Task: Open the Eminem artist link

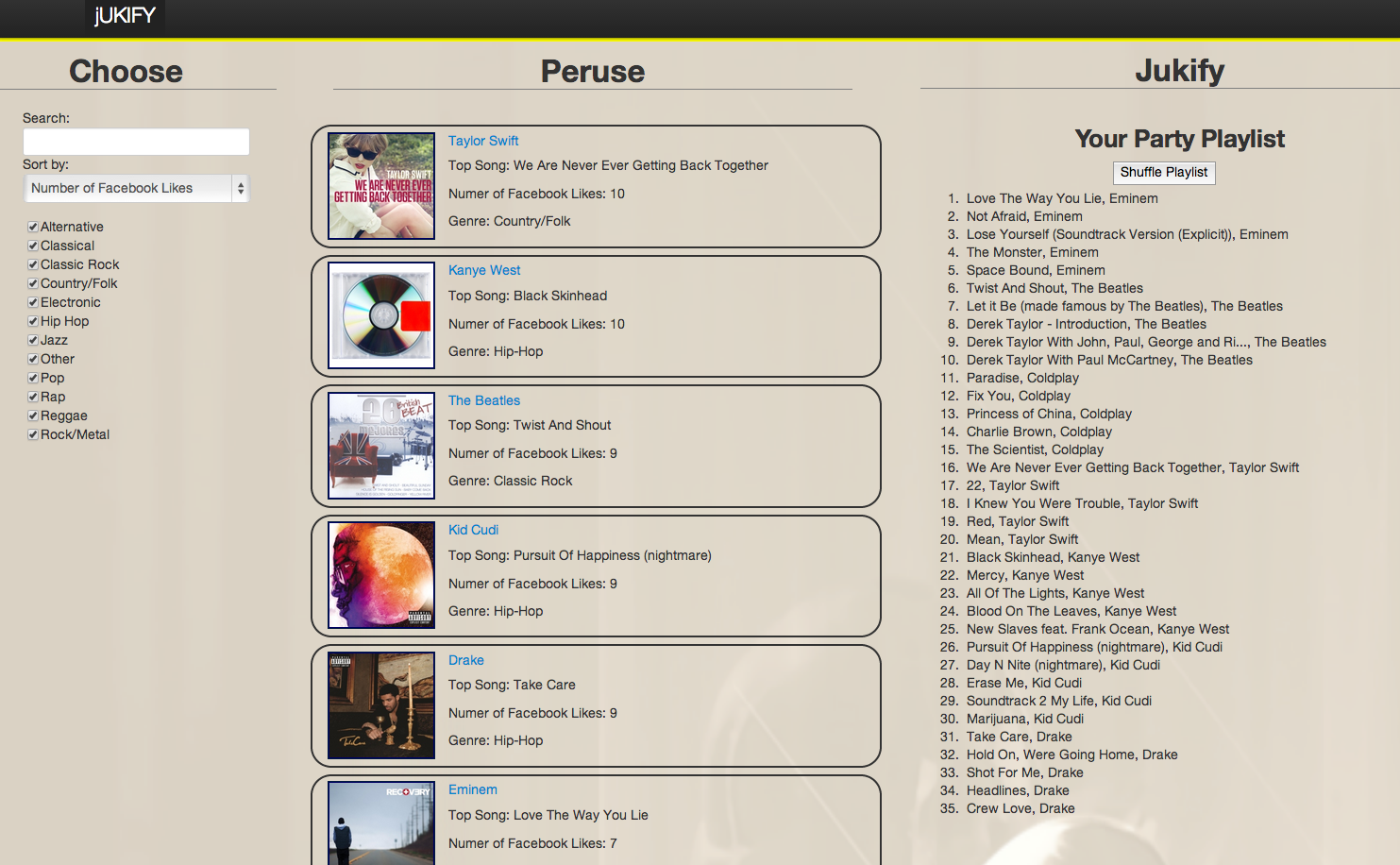Action: point(473,789)
